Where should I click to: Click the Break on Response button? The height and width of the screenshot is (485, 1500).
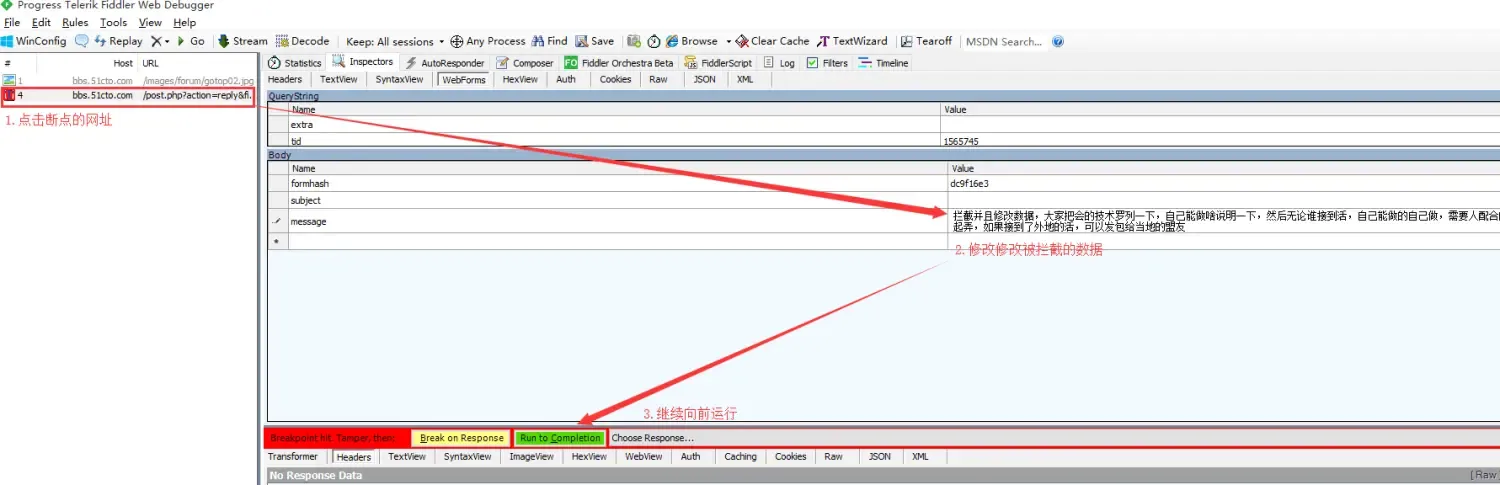pyautogui.click(x=461, y=438)
